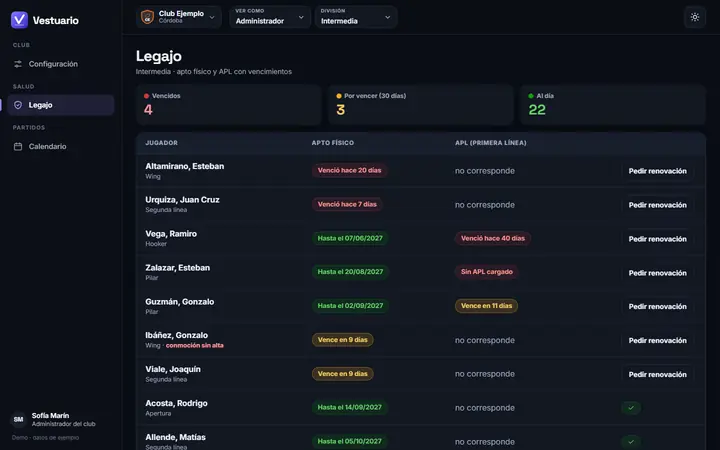Select player name Viale, Joaquín
Viewport: 720px width, 450px height.
[173, 369]
